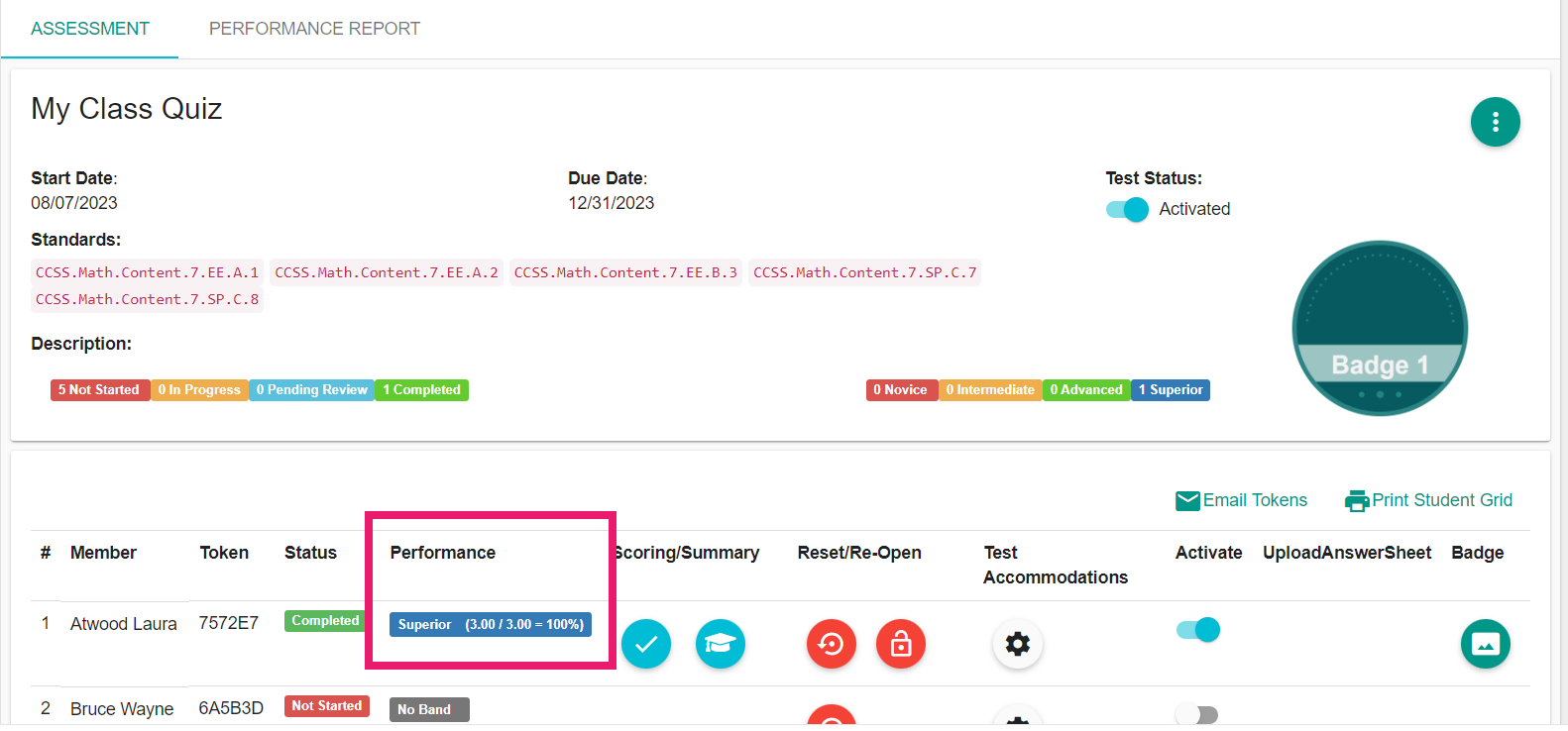This screenshot has width=1568, height=731.
Task: Click the Print Student Grid link
Action: tap(1442, 500)
